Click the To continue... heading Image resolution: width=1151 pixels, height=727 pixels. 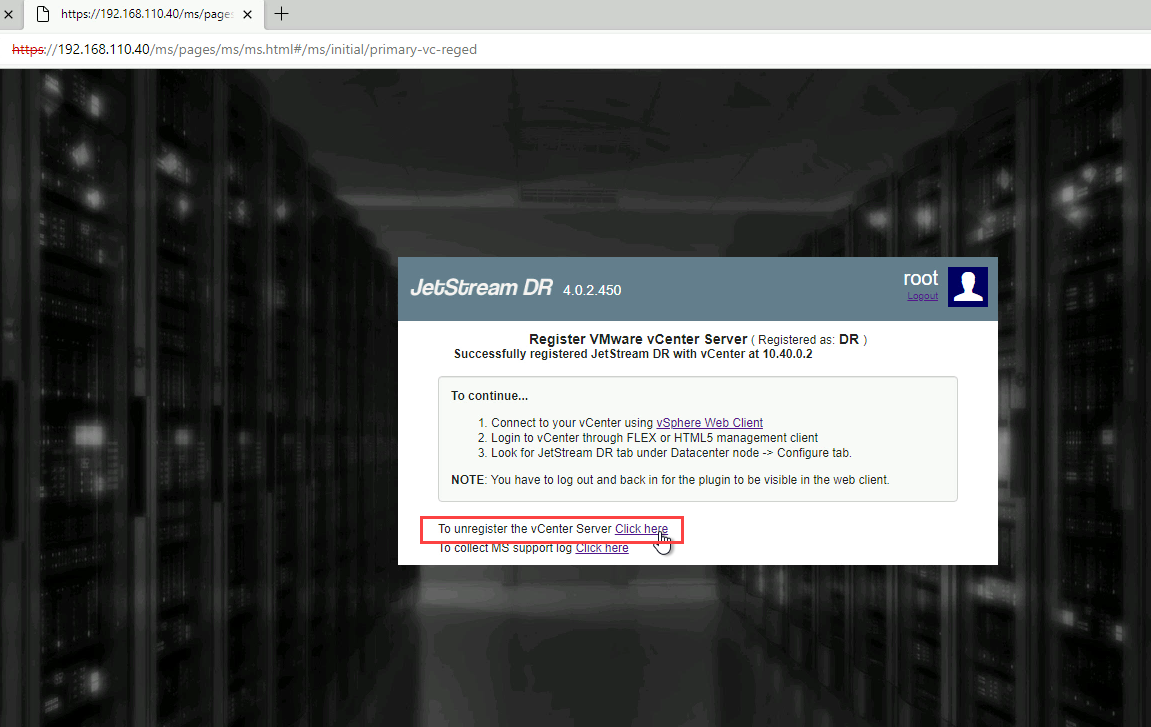[489, 396]
